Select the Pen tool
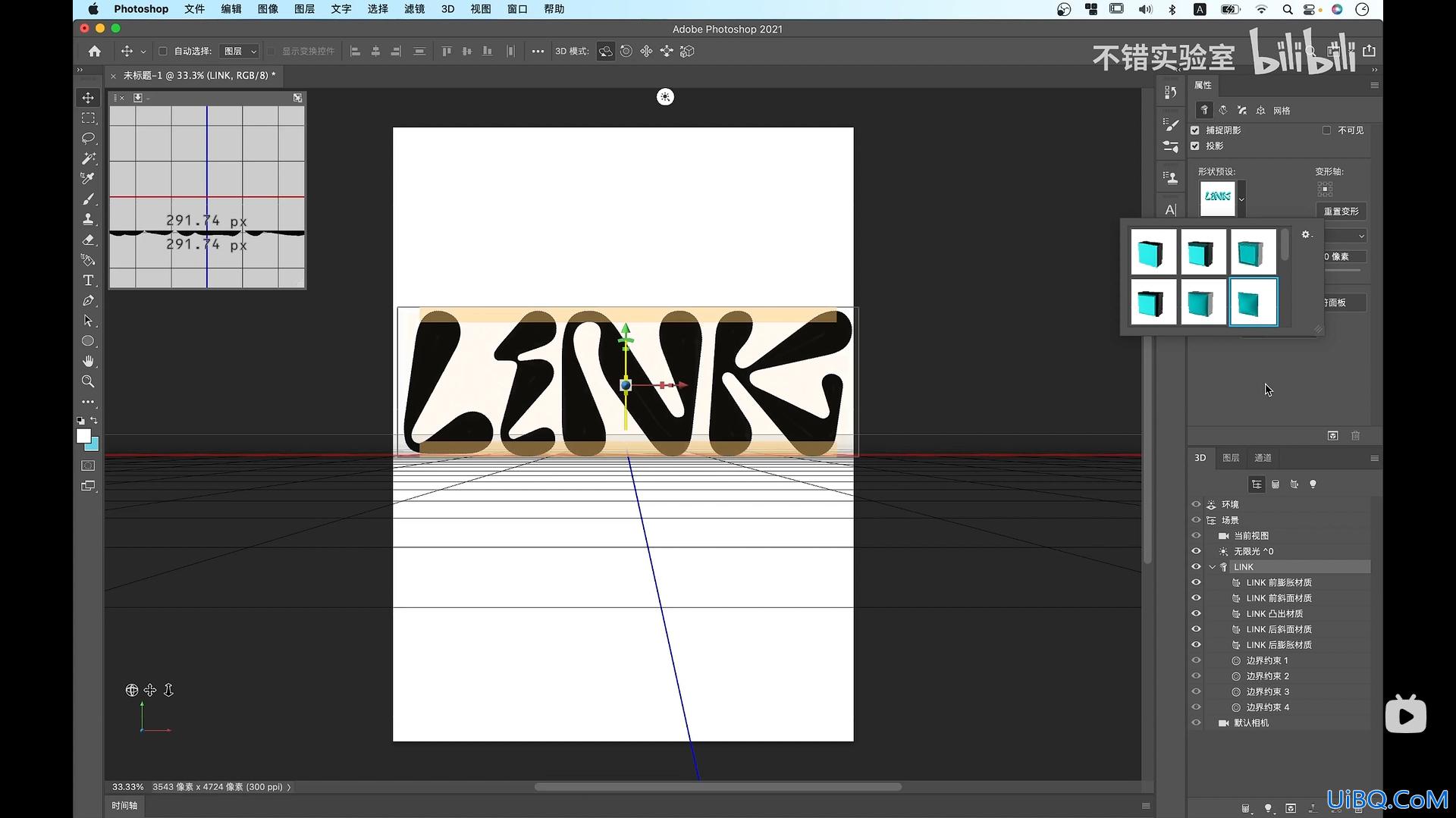 coord(88,300)
